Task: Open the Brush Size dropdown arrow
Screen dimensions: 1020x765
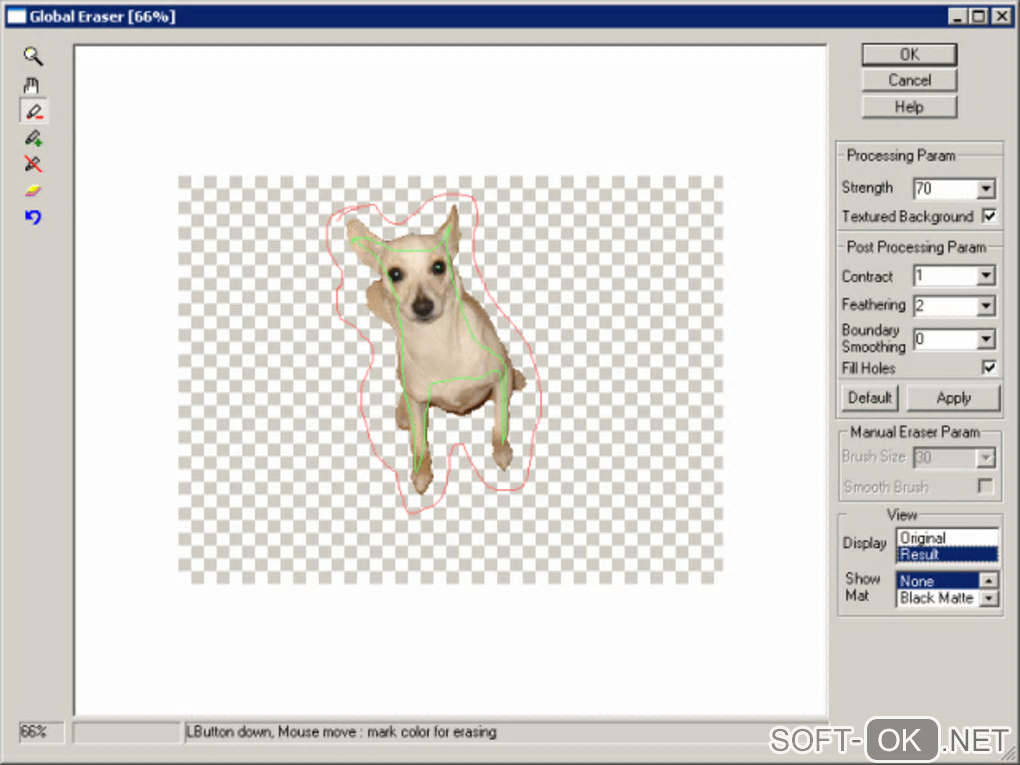Action: 986,458
